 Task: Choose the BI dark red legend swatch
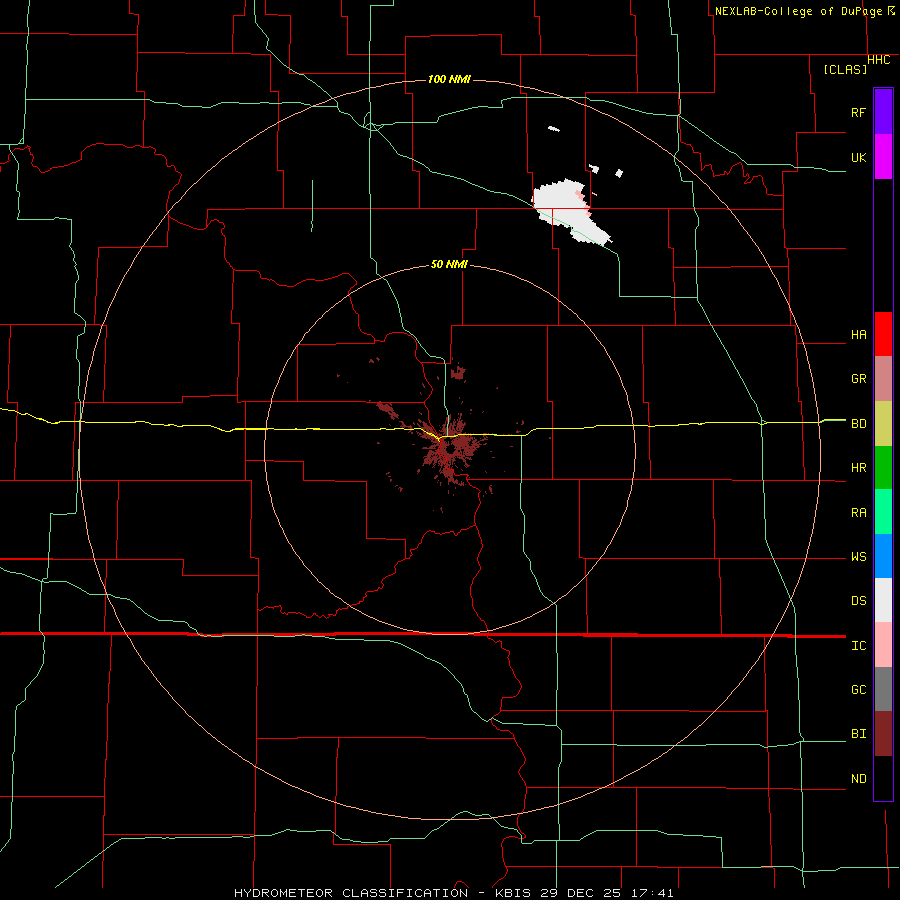pyautogui.click(x=883, y=734)
